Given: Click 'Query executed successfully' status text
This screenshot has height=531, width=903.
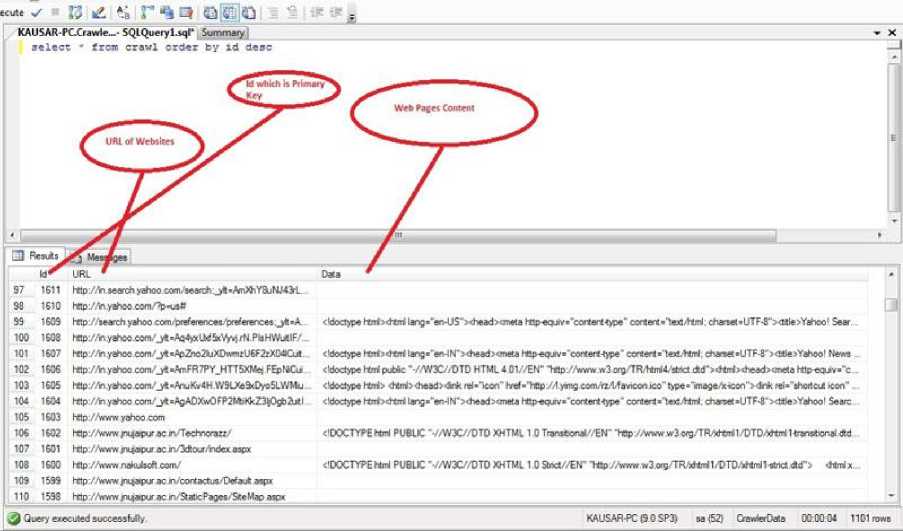Looking at the screenshot, I should (x=85, y=518).
